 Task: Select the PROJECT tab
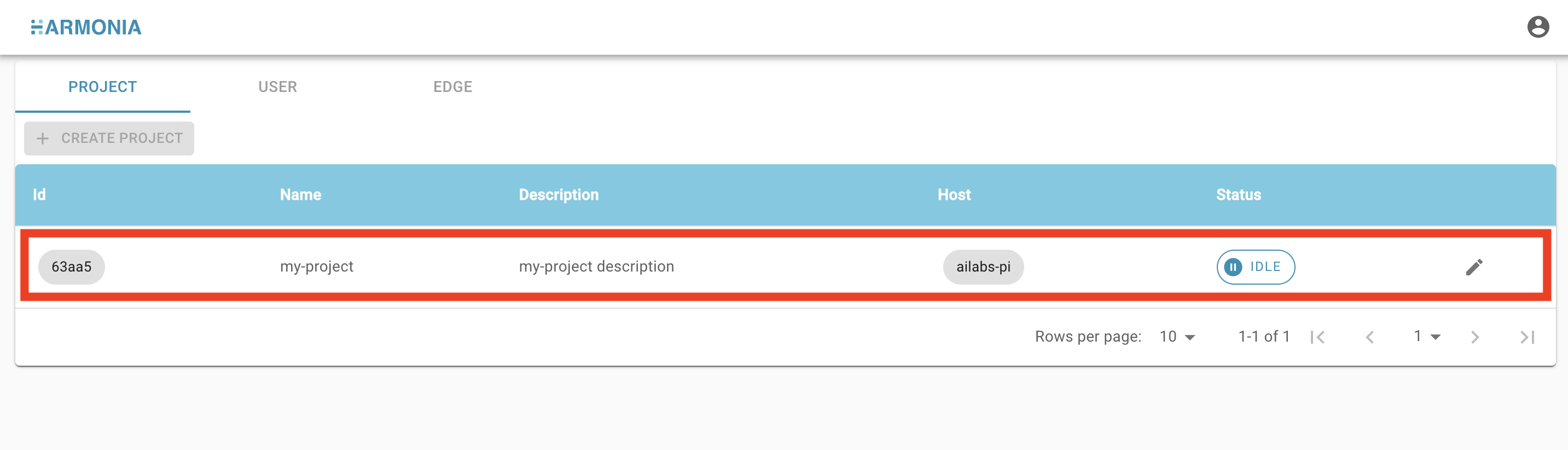(102, 86)
